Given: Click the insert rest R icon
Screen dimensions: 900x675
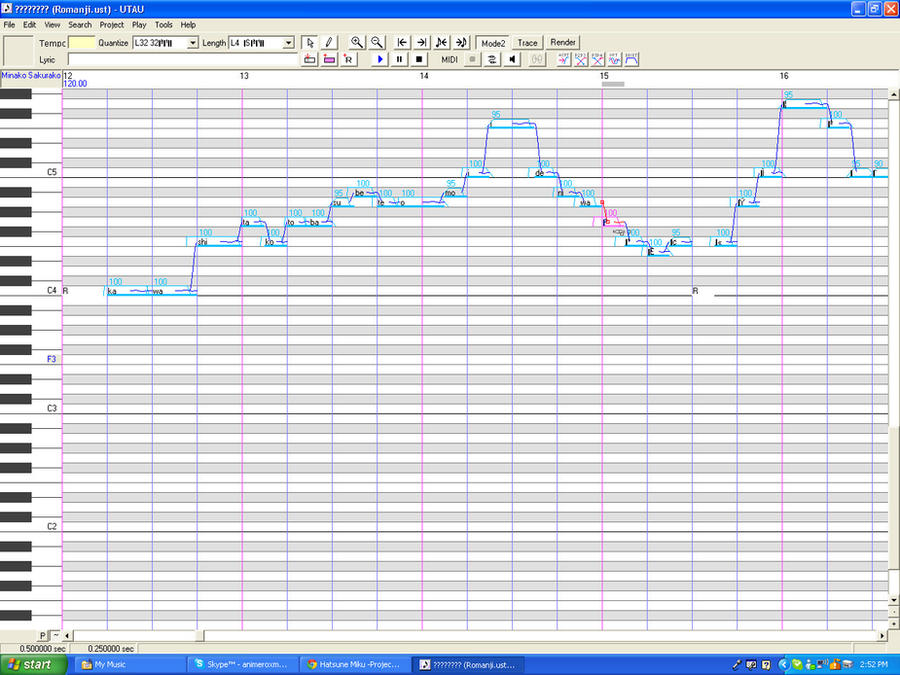Looking at the screenshot, I should pos(348,59).
